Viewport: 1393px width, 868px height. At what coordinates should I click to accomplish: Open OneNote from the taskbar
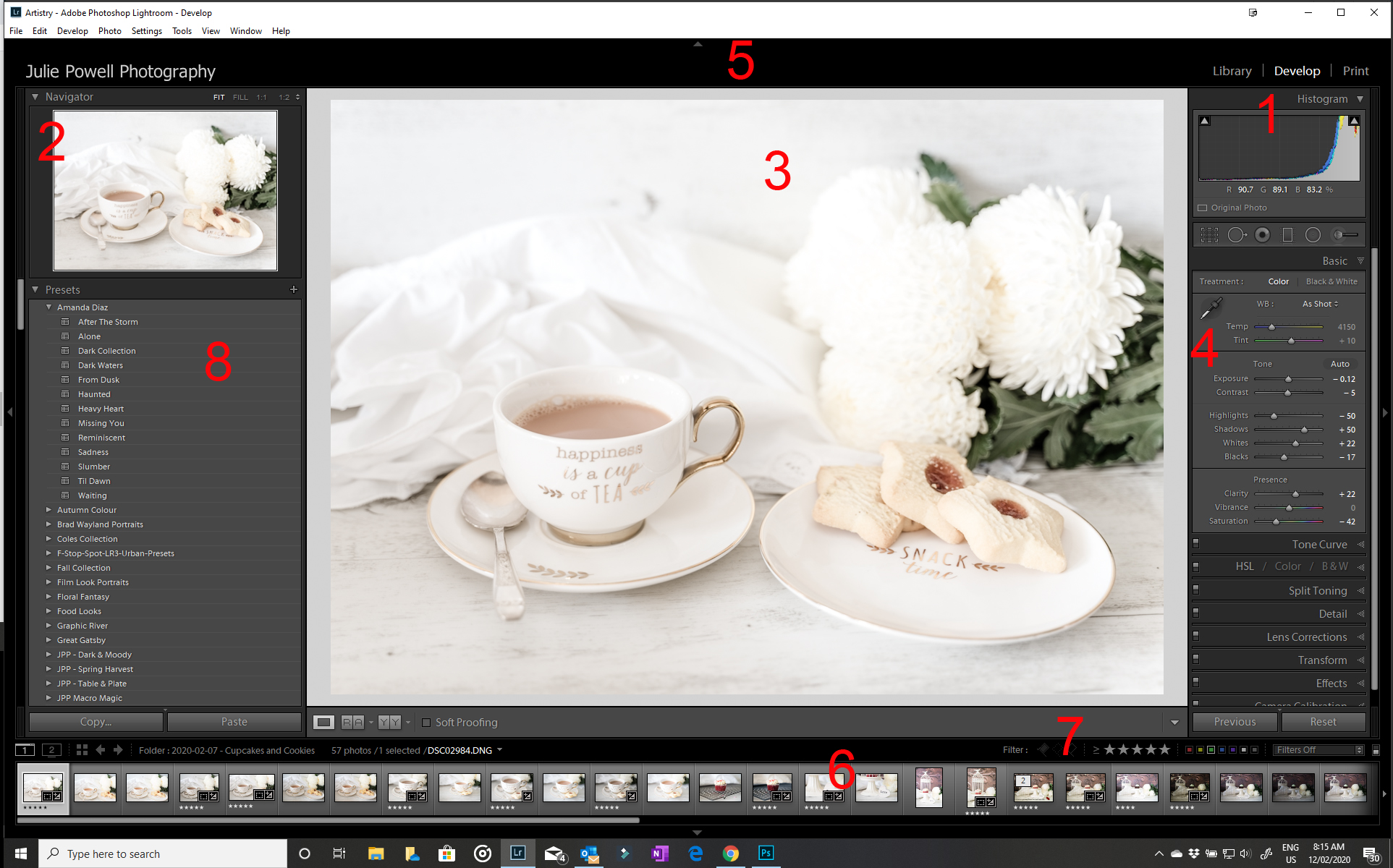point(659,854)
